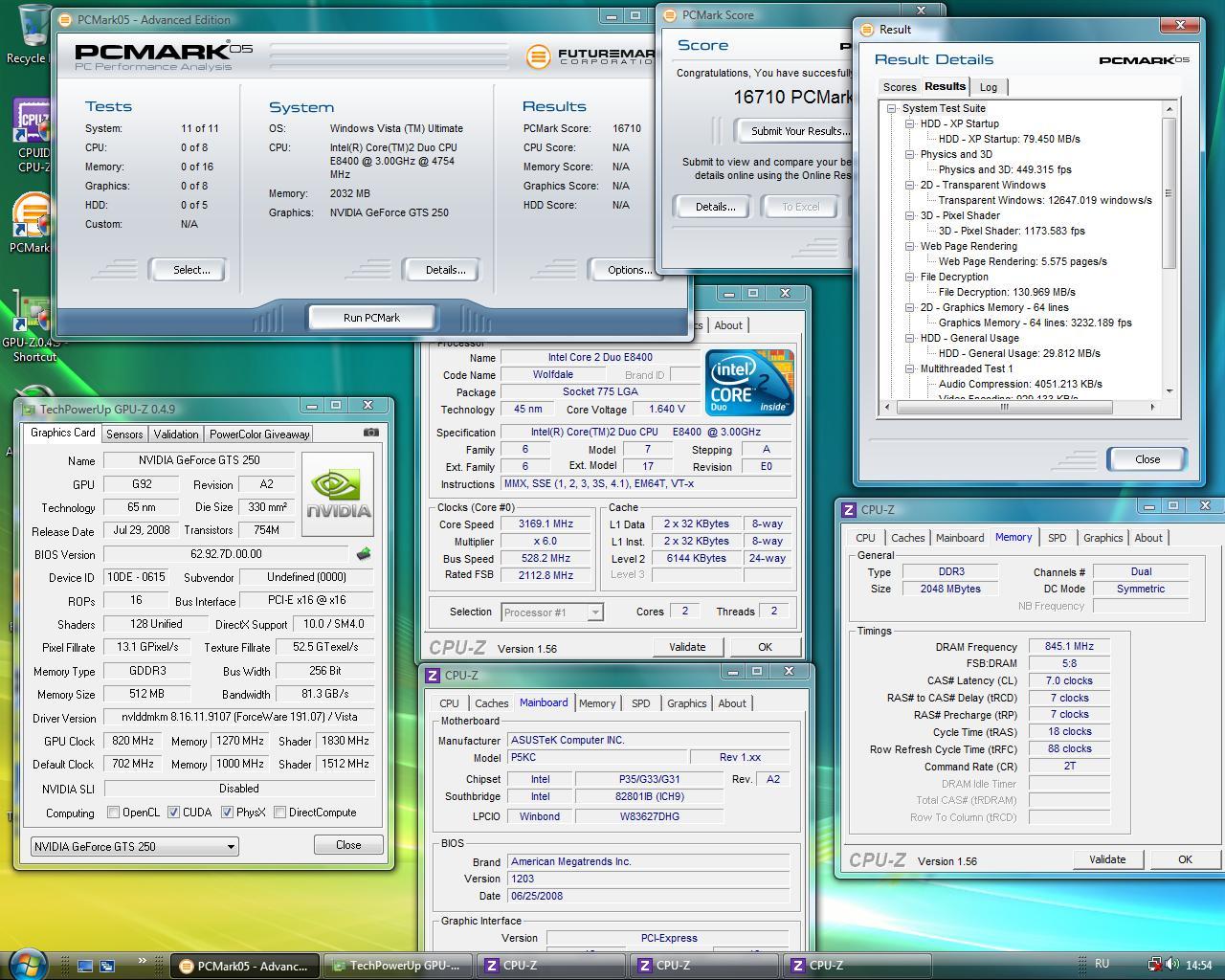Screen dimensions: 1225x980
Task: Collapse the System Test Suite tree node
Action: pyautogui.click(x=892, y=109)
